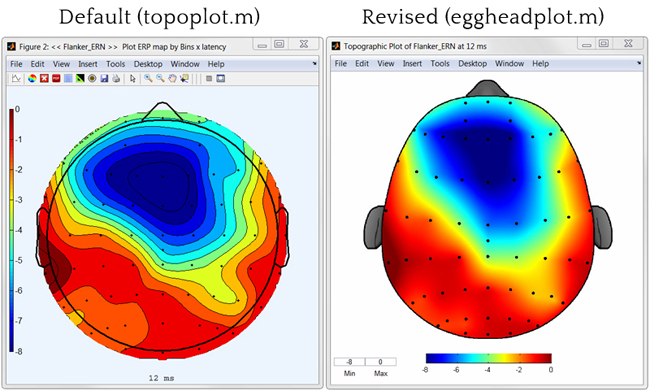This screenshot has height=391, width=650.
Task: Click the MATLAB icon in Figure 2 title bar
Action: coord(11,46)
